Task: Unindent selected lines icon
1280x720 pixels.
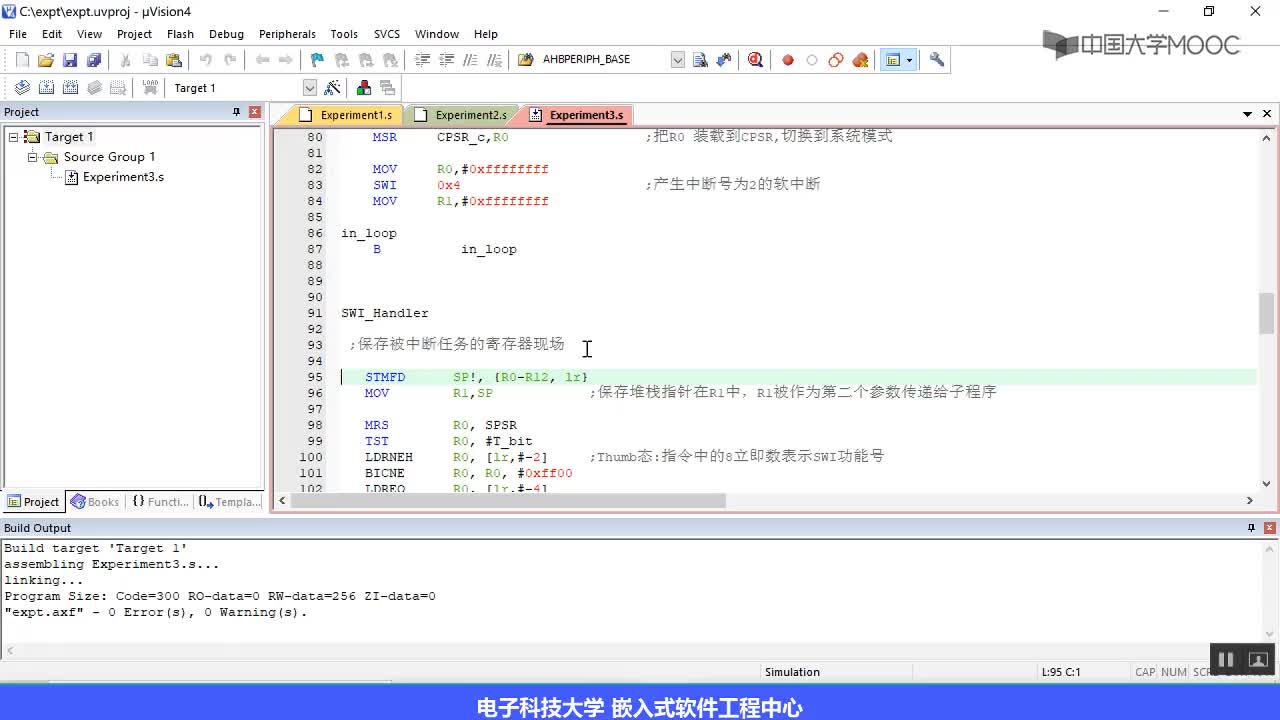Action: click(446, 60)
